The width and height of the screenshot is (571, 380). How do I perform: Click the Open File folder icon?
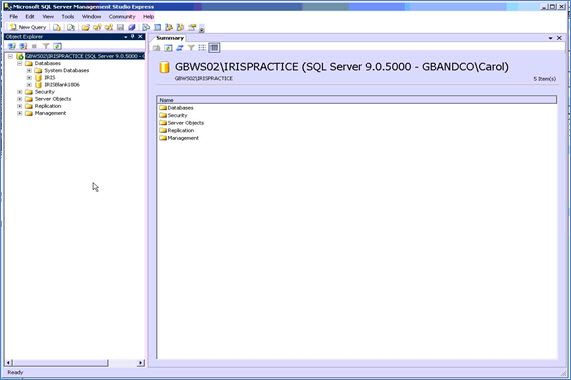86,27
